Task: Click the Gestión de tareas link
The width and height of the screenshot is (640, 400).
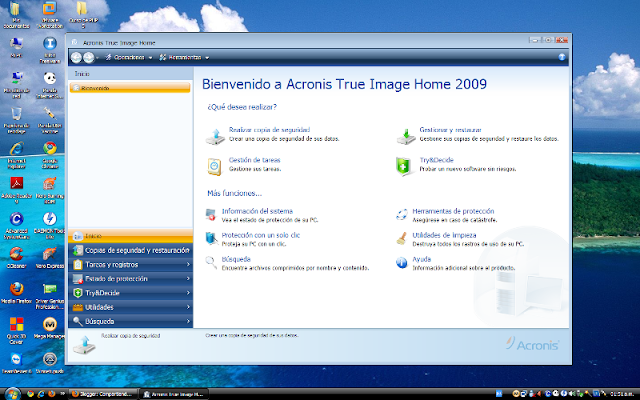Action: point(254,160)
